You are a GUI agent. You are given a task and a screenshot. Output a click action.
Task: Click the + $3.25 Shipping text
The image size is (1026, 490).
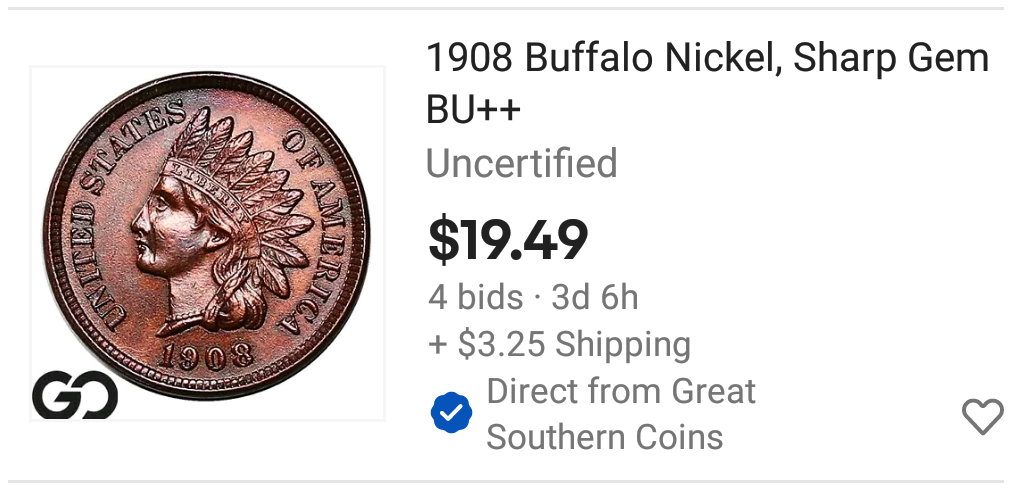click(x=559, y=344)
